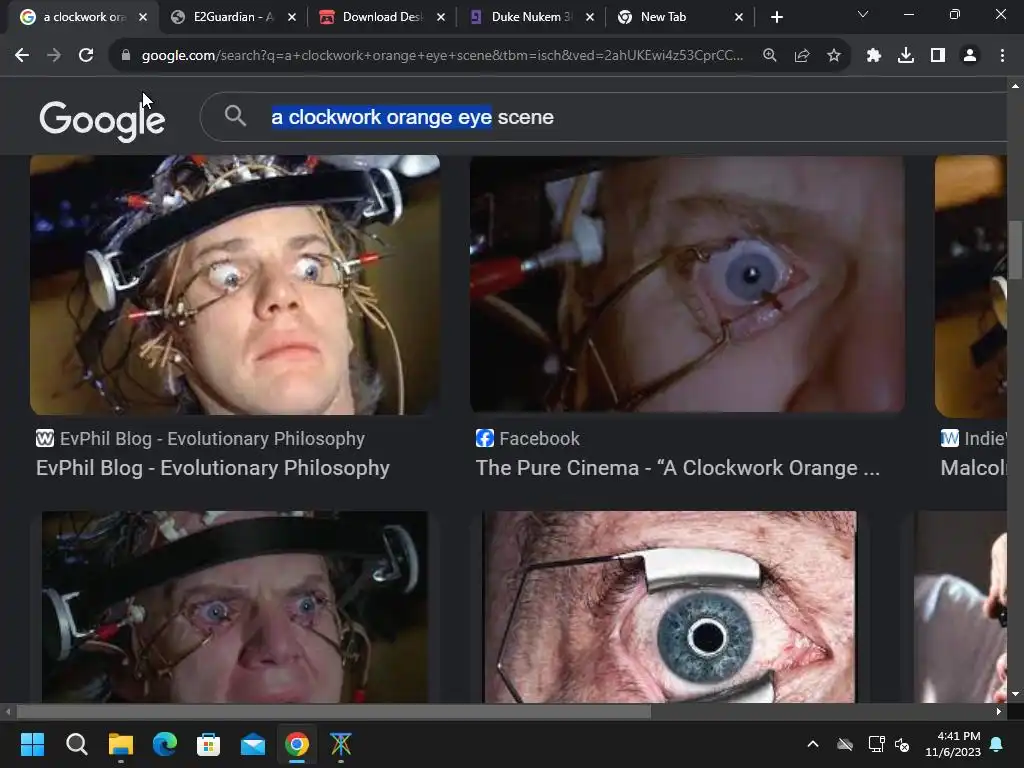Open the Extensions puzzle icon
The image size is (1024, 768).
point(874,56)
